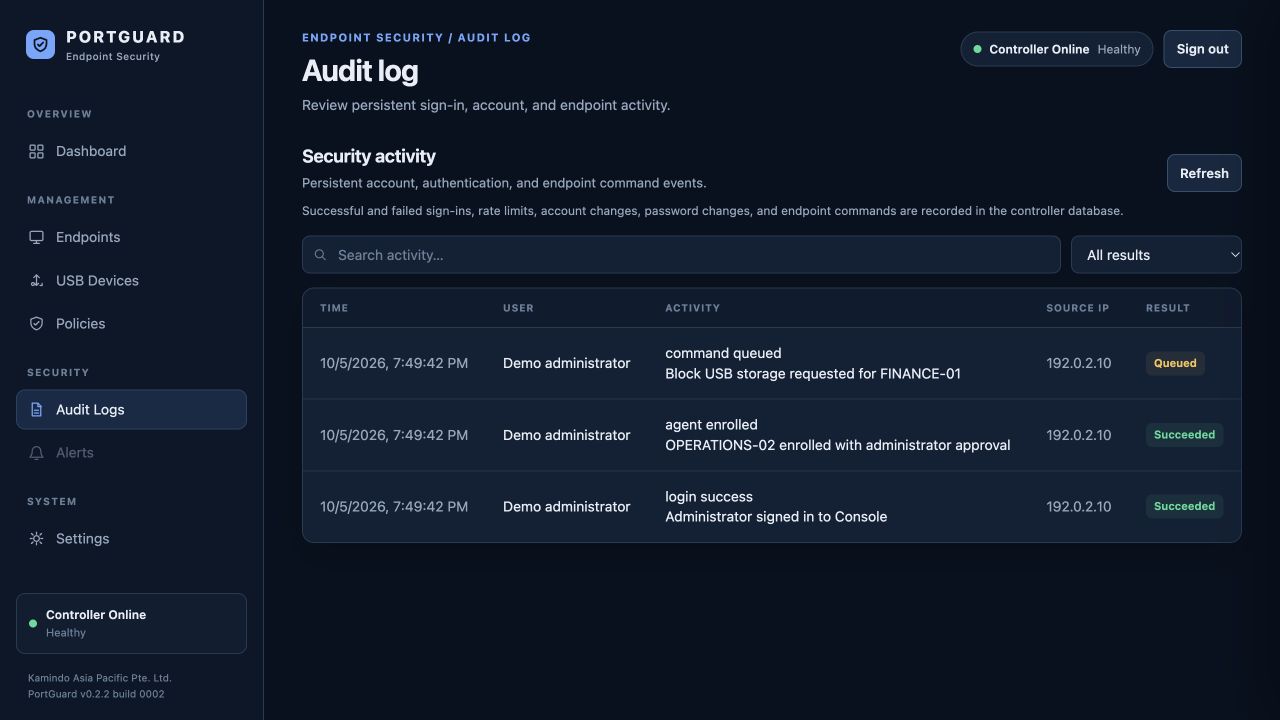Select Audit Logs in sidebar

(131, 409)
